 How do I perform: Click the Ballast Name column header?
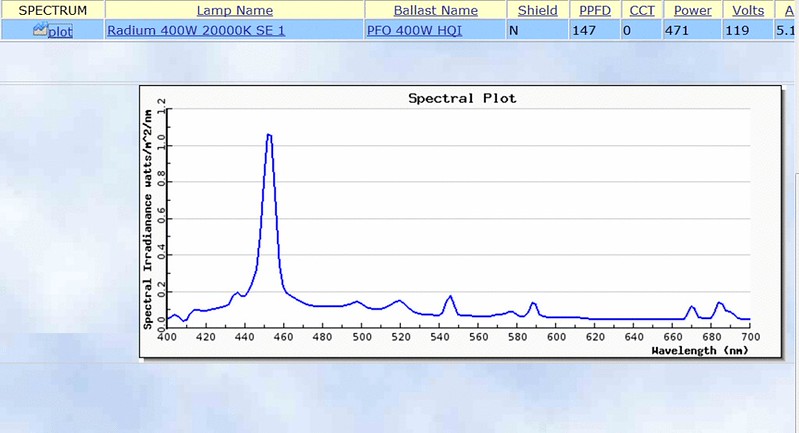pos(435,10)
